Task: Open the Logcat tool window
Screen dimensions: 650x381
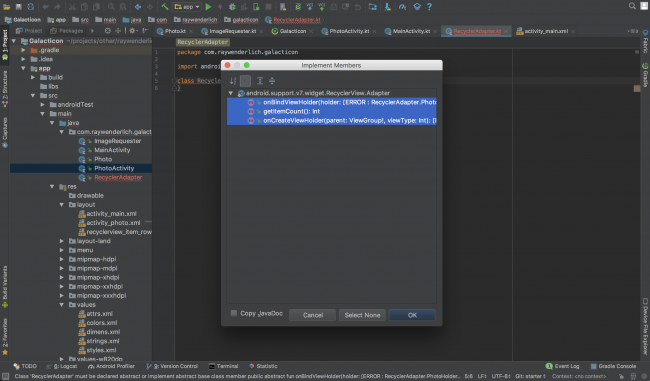Action: pyautogui.click(x=62, y=366)
